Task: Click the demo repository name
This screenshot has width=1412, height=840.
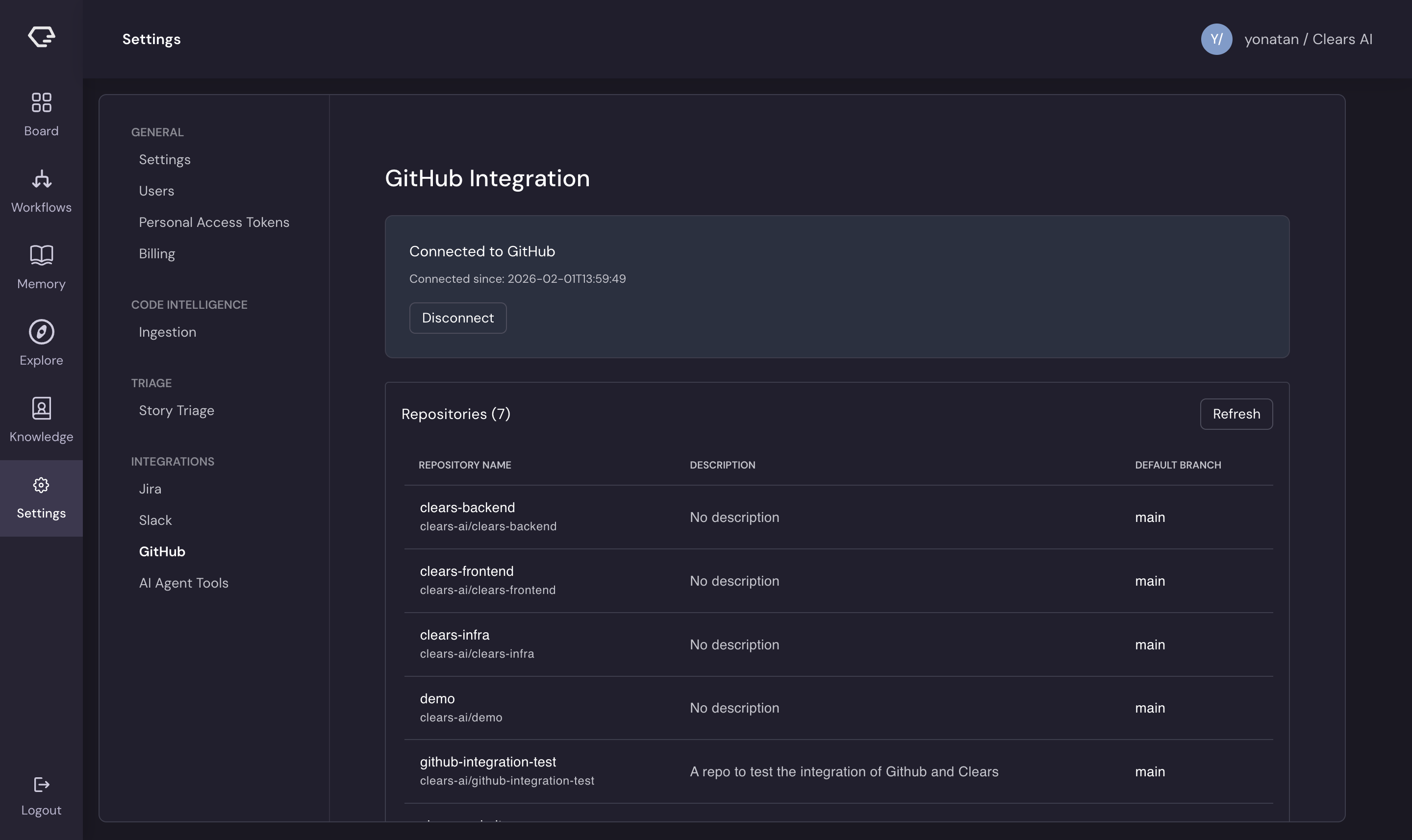Action: (437, 698)
